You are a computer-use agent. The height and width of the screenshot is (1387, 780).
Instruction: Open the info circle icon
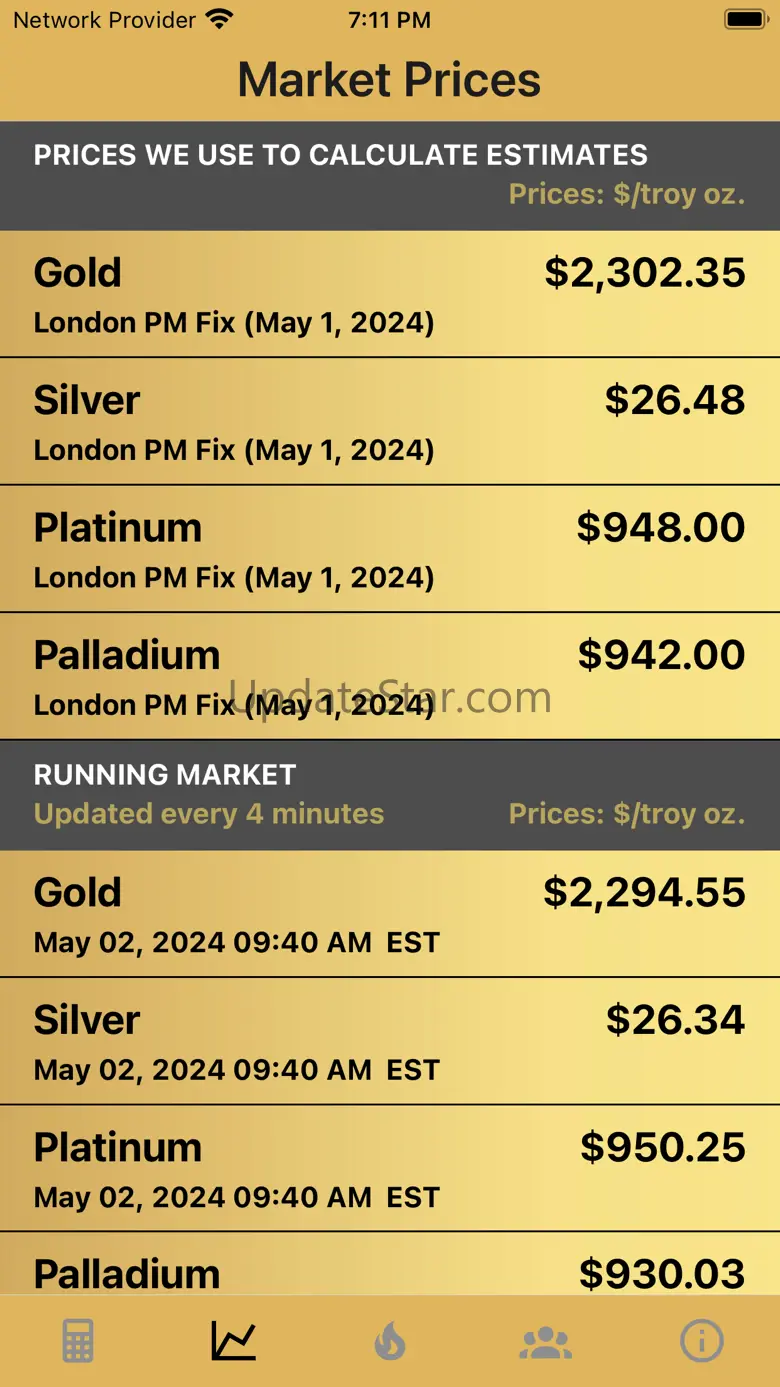coord(702,1341)
